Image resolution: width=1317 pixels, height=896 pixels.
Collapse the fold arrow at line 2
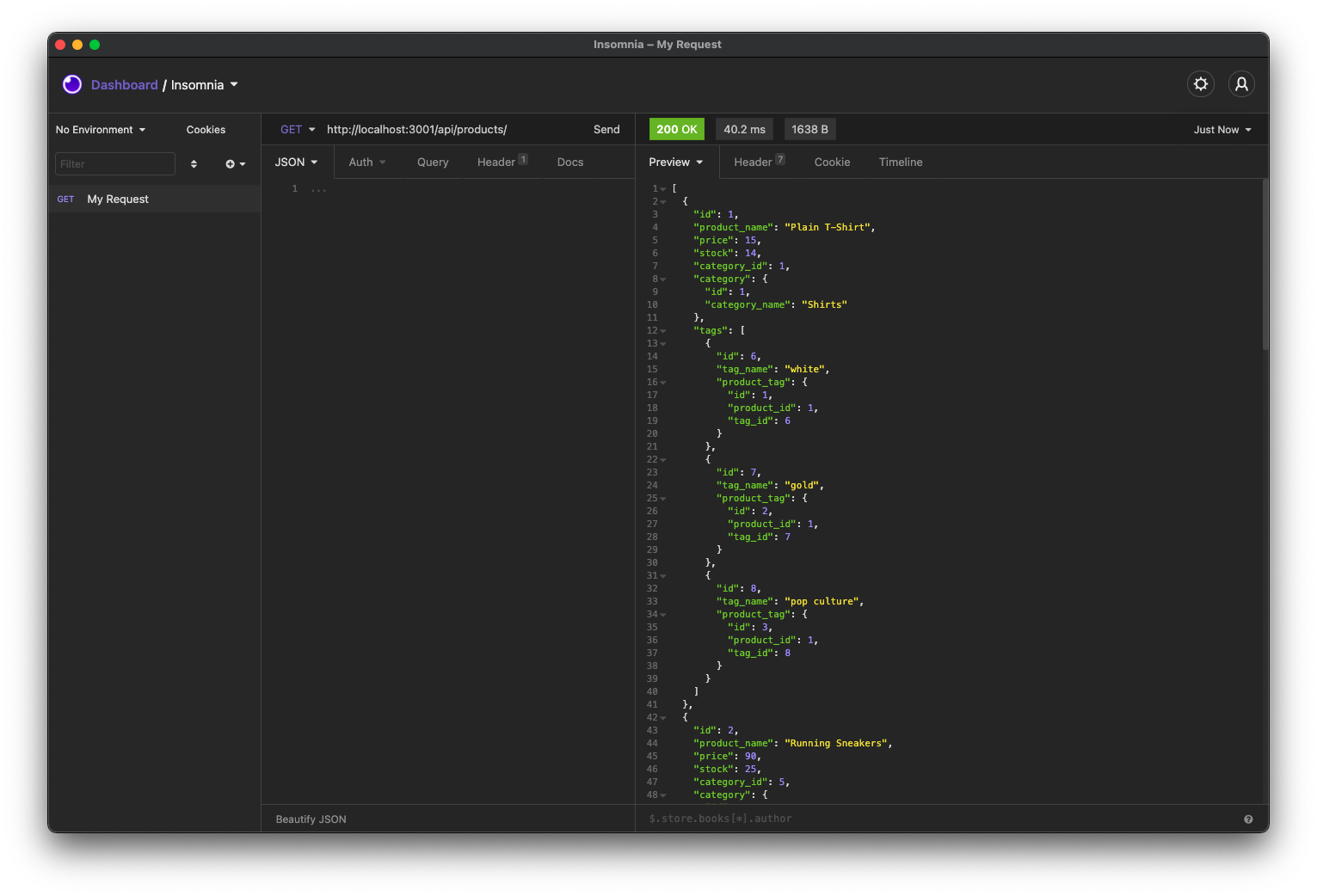(663, 202)
